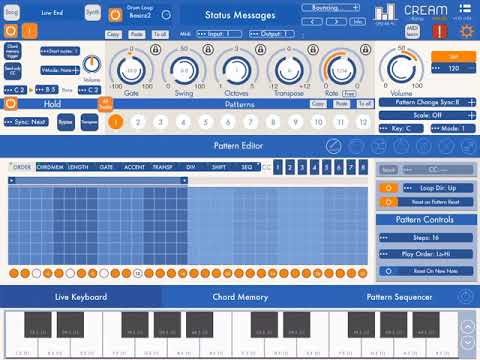The height and width of the screenshot is (360, 480).
Task: Open the MIDI learn icon
Action: 412,32
